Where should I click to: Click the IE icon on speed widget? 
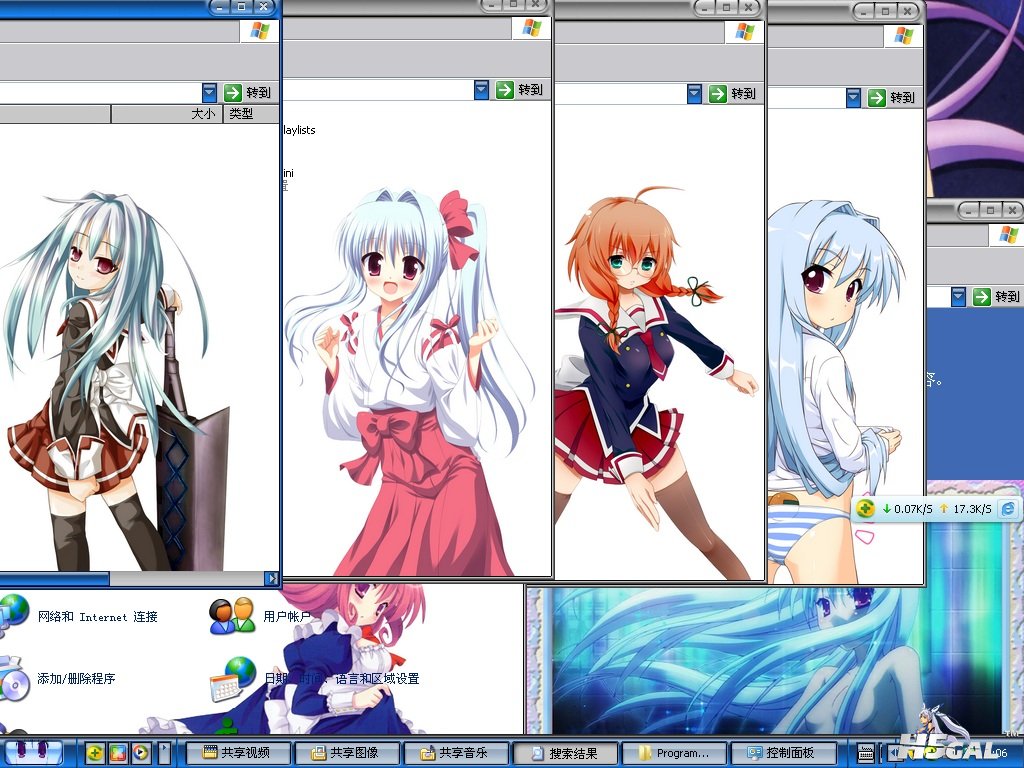click(1008, 509)
